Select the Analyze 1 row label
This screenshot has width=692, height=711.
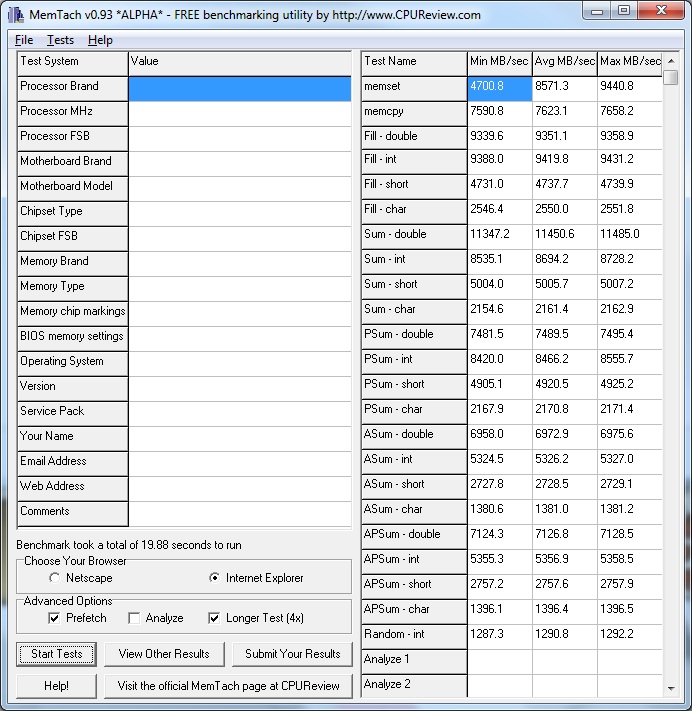pos(414,662)
